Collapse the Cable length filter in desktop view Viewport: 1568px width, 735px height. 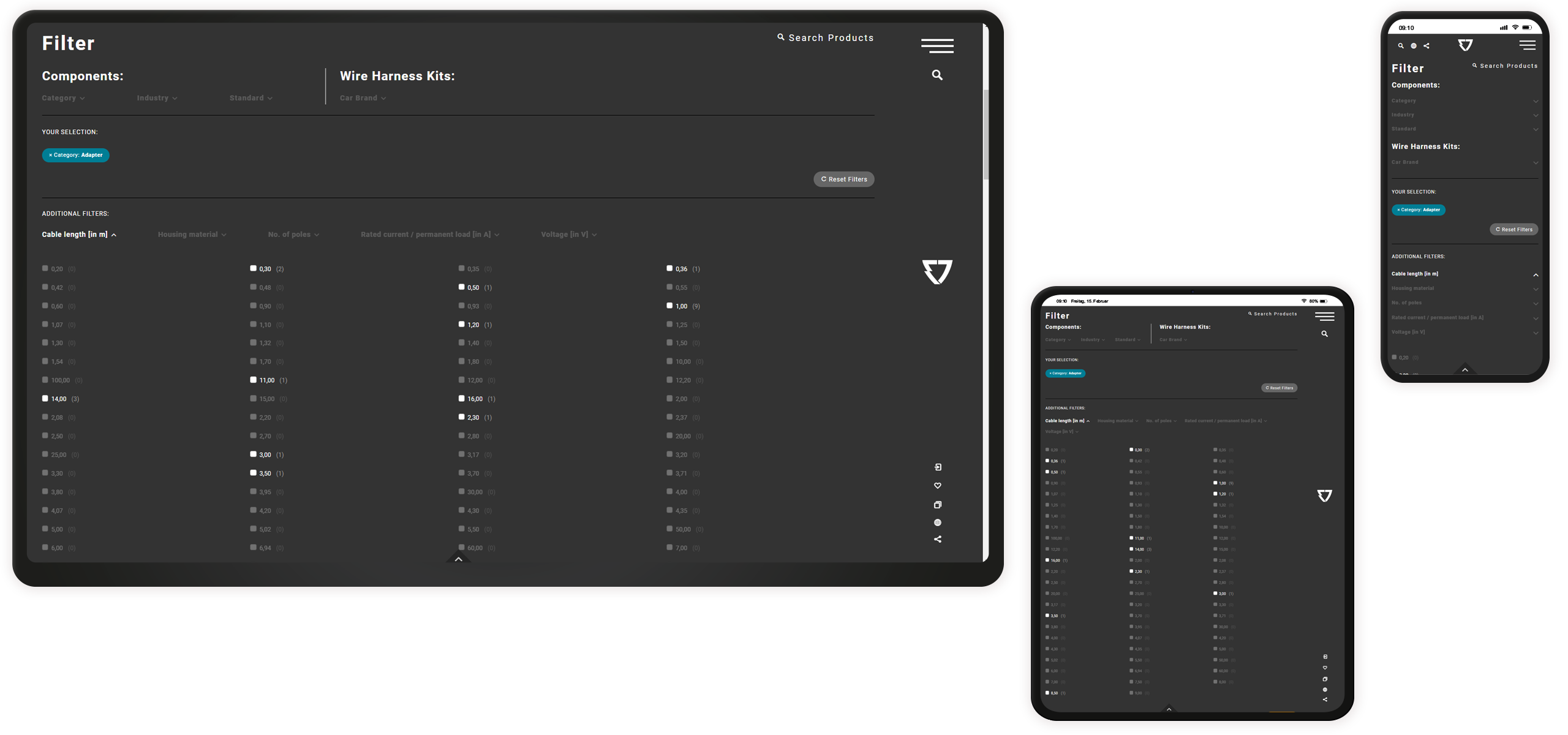tap(80, 235)
